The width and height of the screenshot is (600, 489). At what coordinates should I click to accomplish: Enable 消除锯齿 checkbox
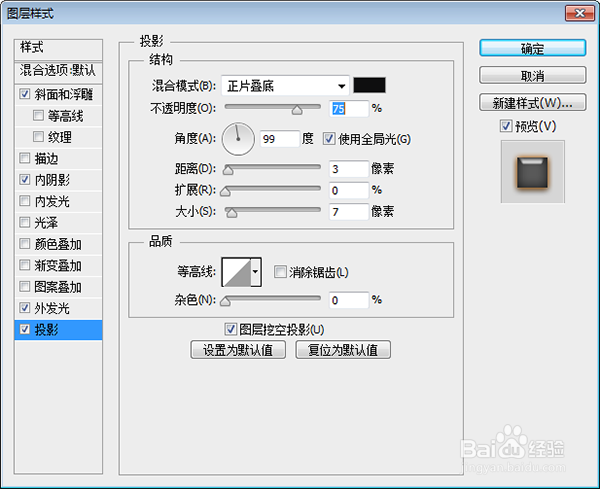point(280,272)
